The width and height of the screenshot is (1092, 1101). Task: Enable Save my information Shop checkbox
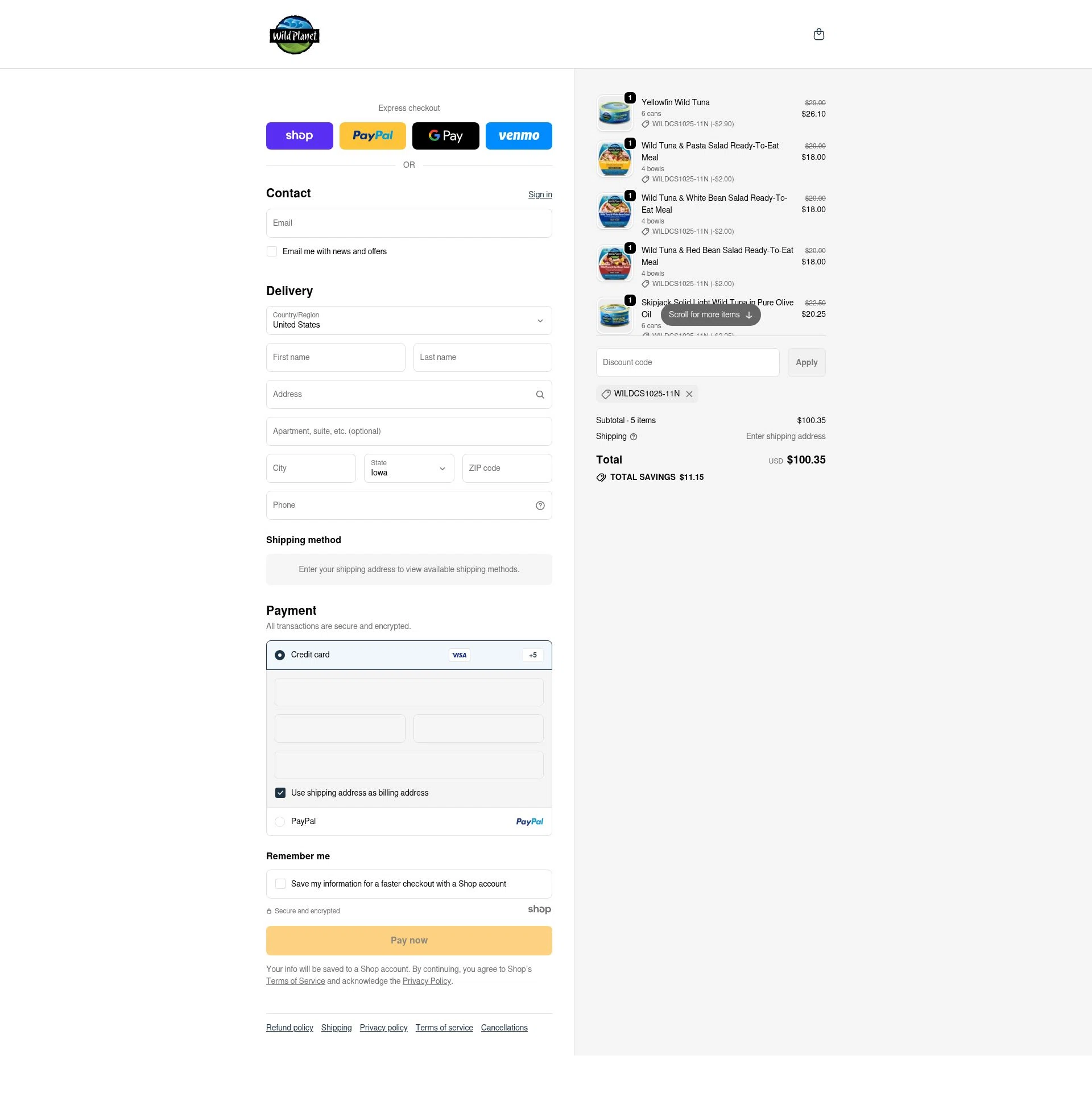280,883
